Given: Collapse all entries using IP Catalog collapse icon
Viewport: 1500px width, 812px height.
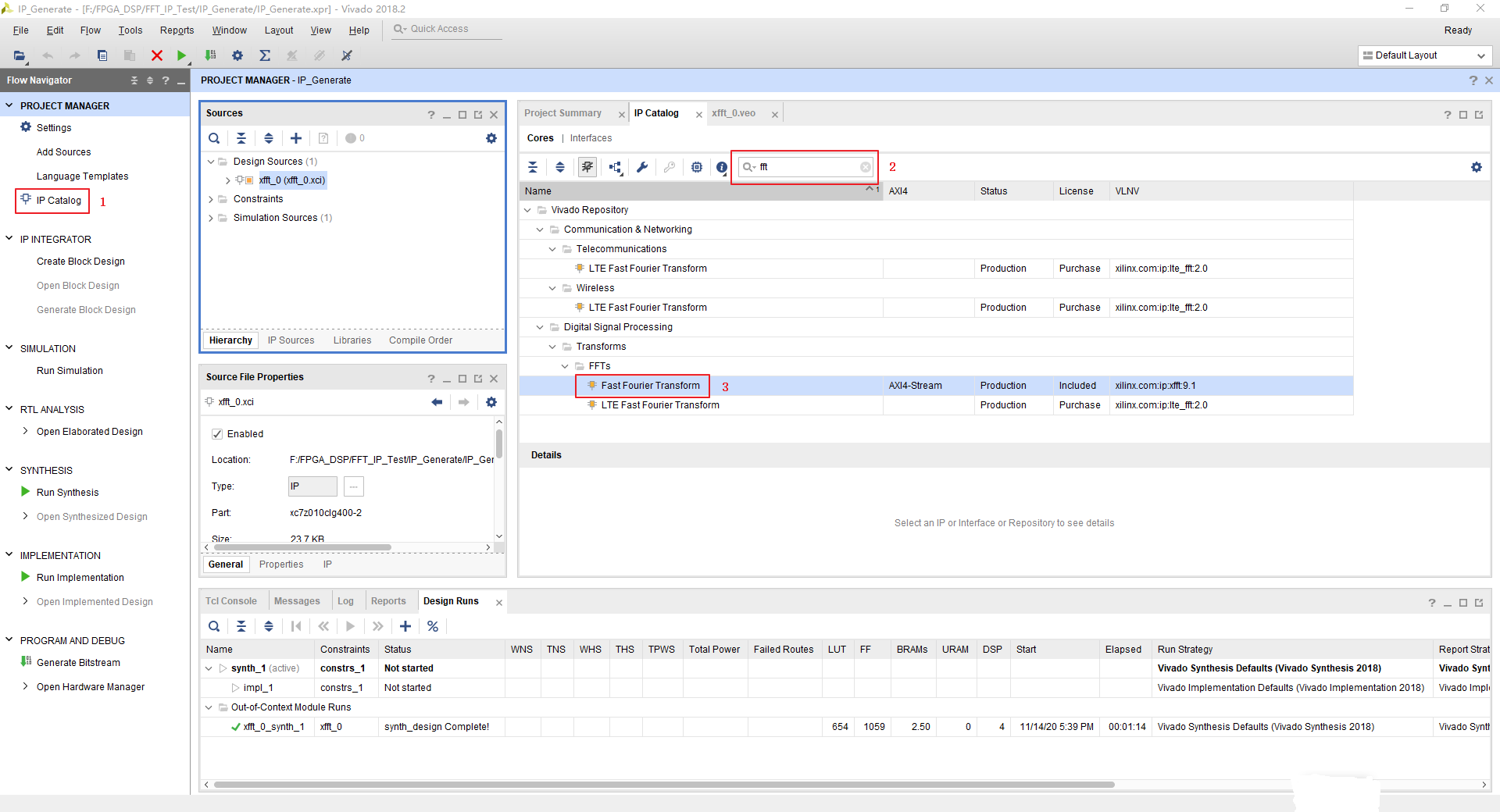Looking at the screenshot, I should [x=532, y=166].
